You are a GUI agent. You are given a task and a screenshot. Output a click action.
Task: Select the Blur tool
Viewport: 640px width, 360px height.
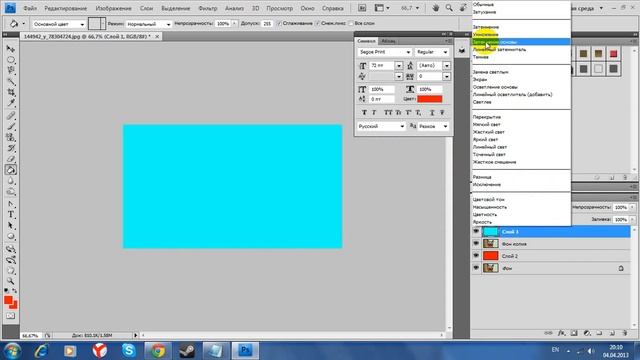point(11,181)
